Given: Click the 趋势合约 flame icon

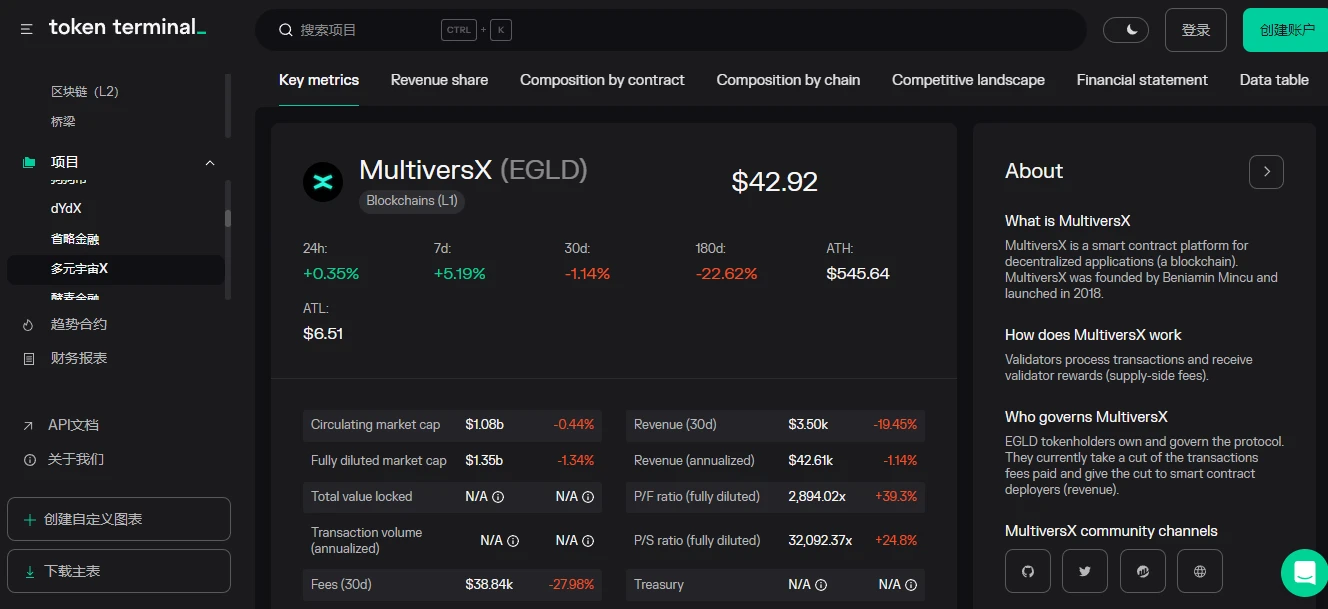Looking at the screenshot, I should [28, 325].
